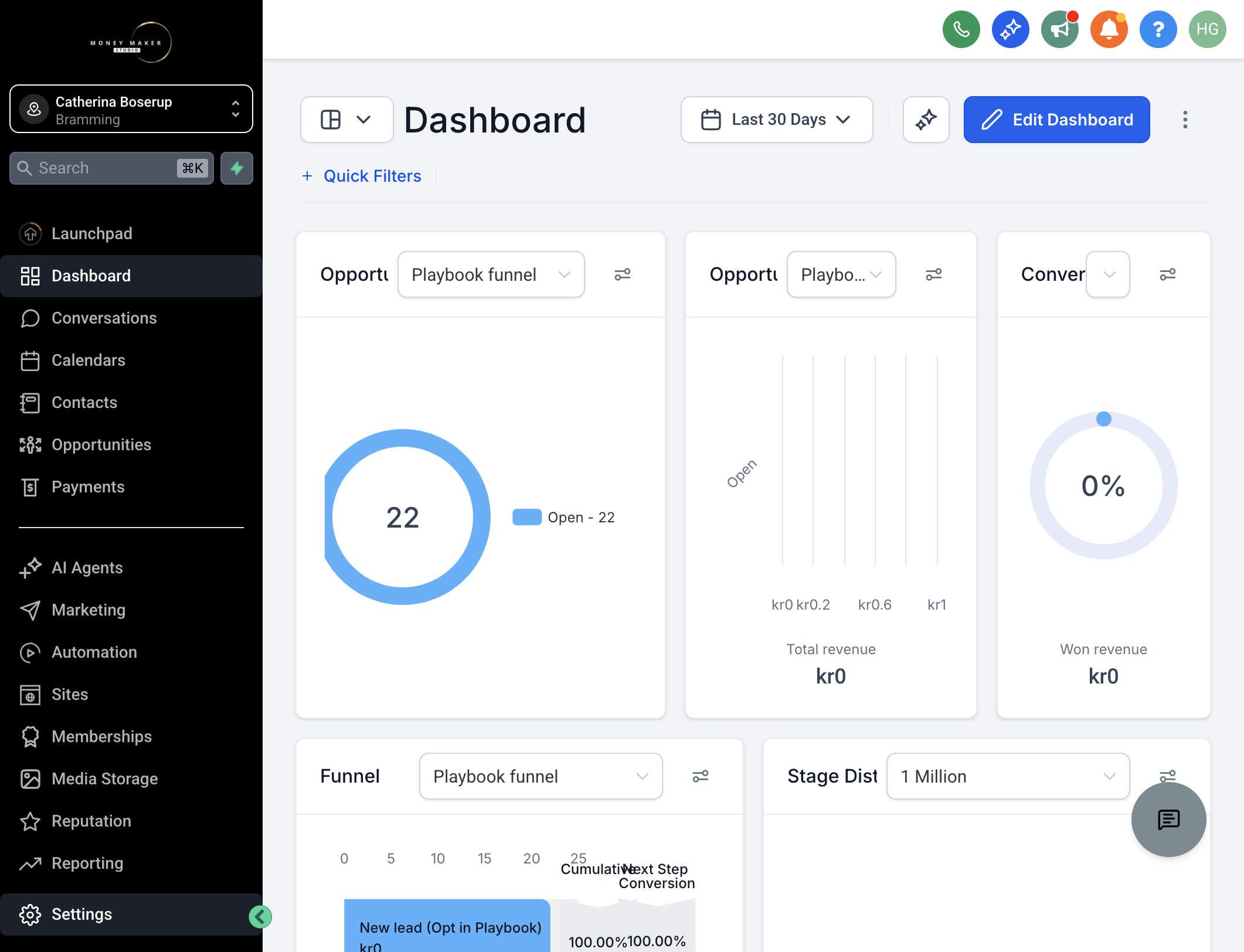Open filter settings of Funnel widget
Viewport: 1244px width, 952px height.
[700, 776]
